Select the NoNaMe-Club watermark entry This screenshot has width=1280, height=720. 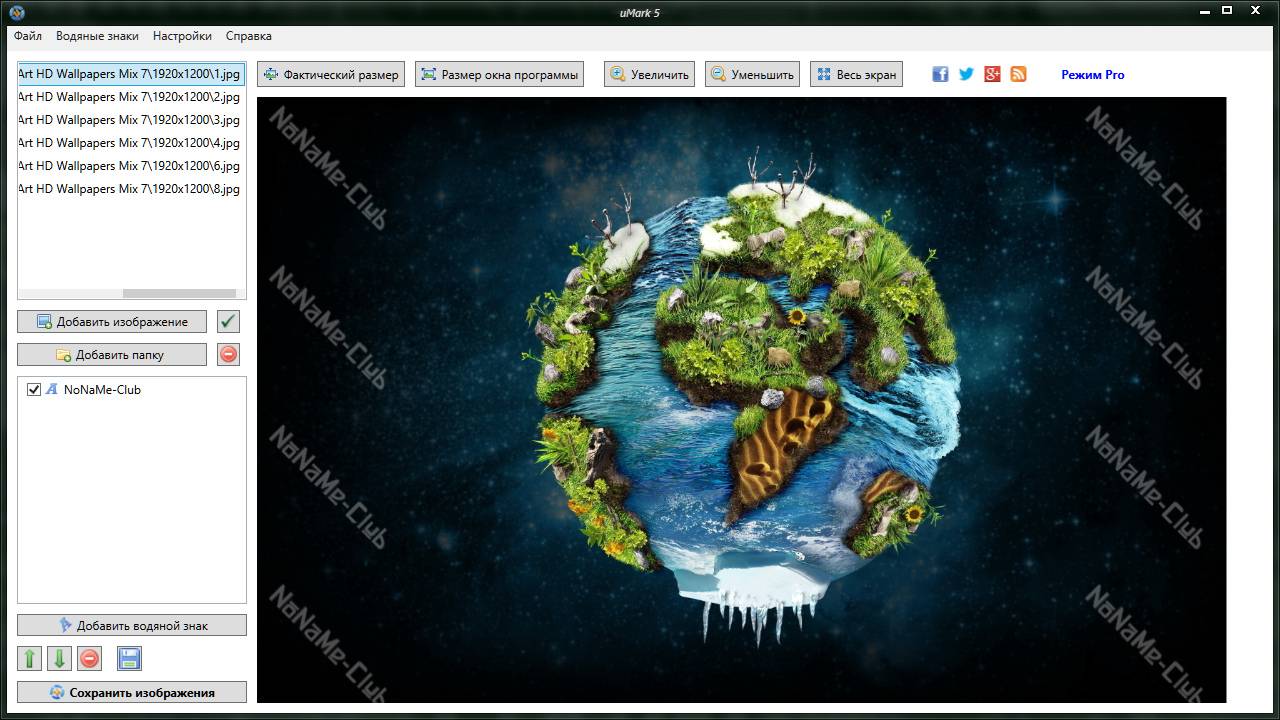102,390
